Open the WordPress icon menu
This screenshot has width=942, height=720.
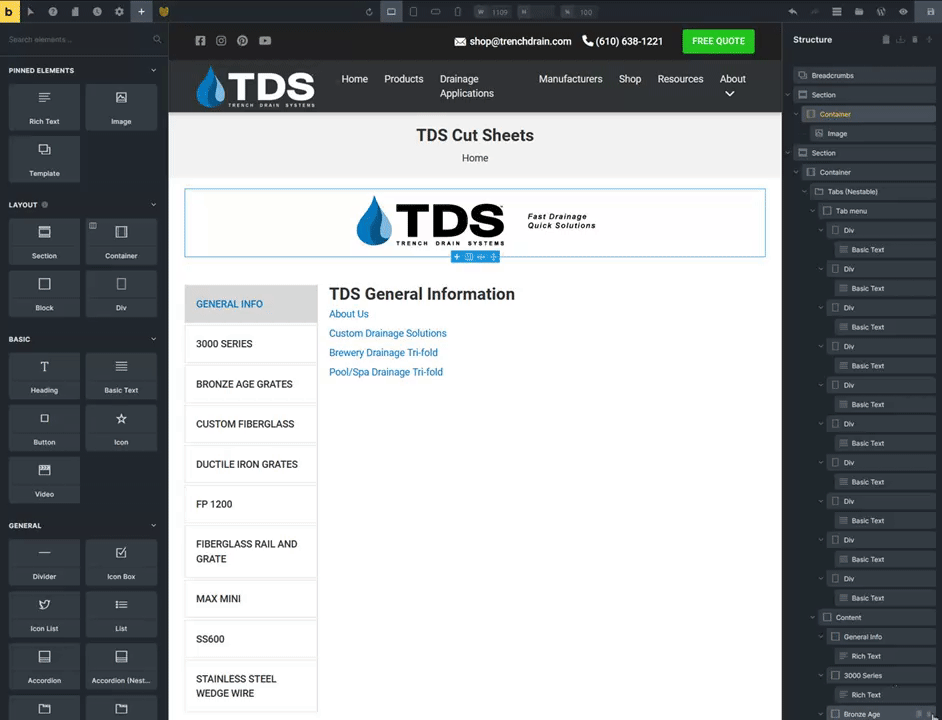881,11
